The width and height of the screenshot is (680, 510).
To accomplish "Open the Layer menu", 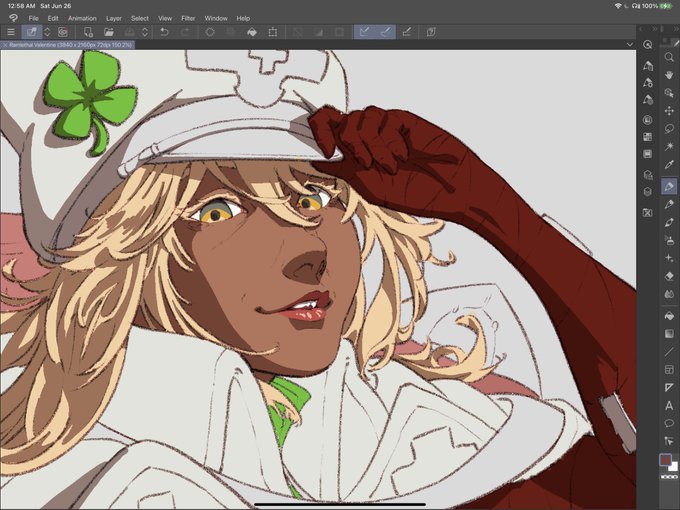I will click(114, 18).
